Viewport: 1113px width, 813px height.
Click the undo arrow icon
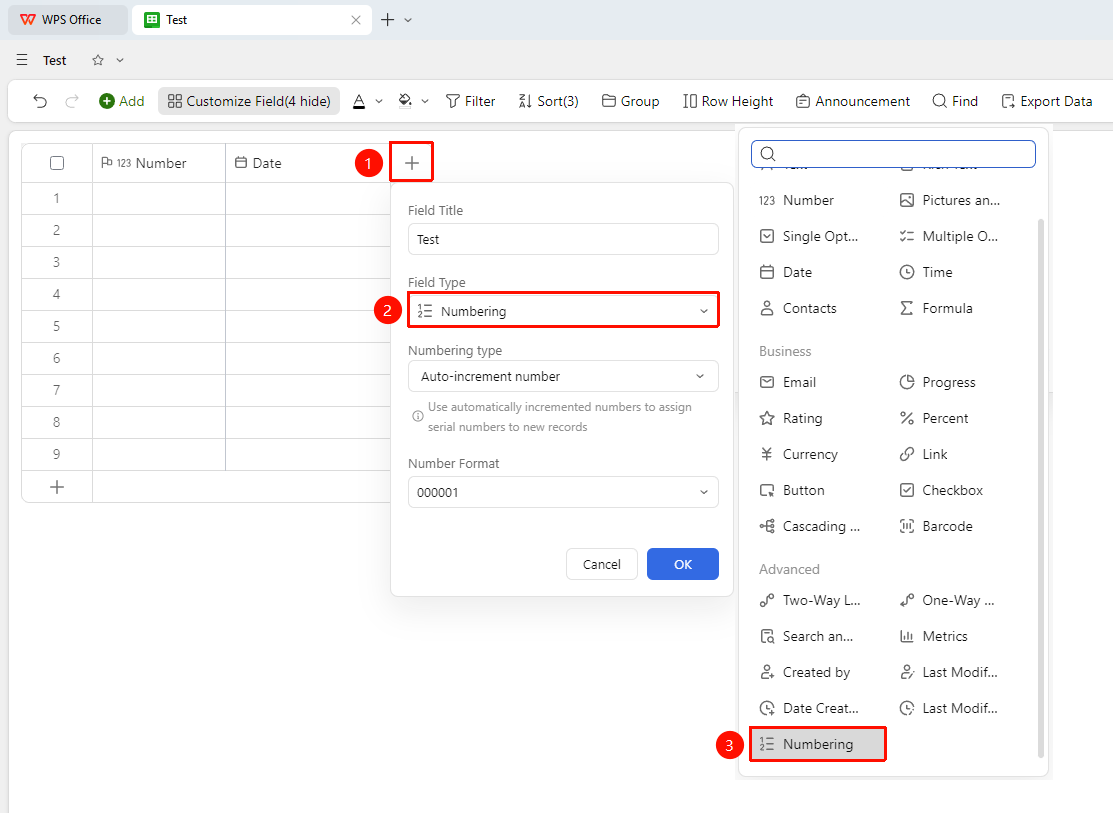pos(40,101)
